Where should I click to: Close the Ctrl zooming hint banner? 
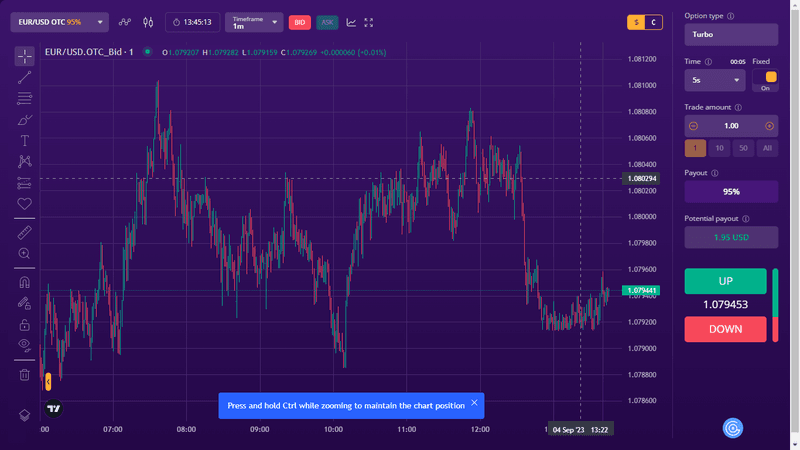[x=474, y=403]
